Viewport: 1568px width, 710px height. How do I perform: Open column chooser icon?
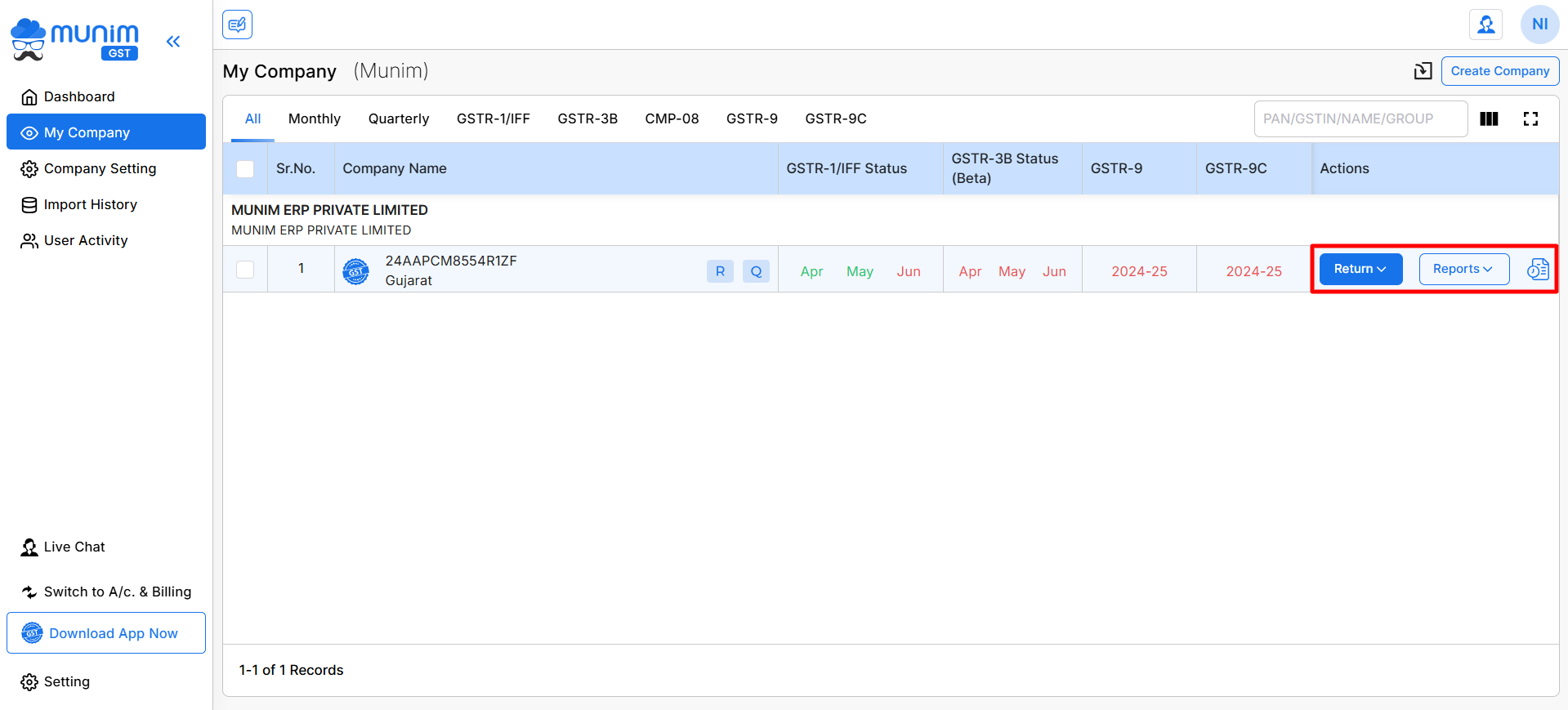(x=1489, y=119)
